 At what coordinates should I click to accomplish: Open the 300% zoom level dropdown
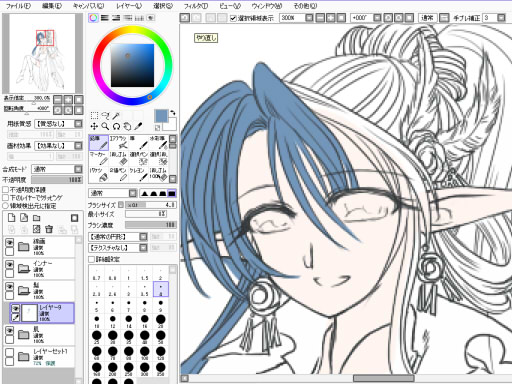pyautogui.click(x=309, y=18)
